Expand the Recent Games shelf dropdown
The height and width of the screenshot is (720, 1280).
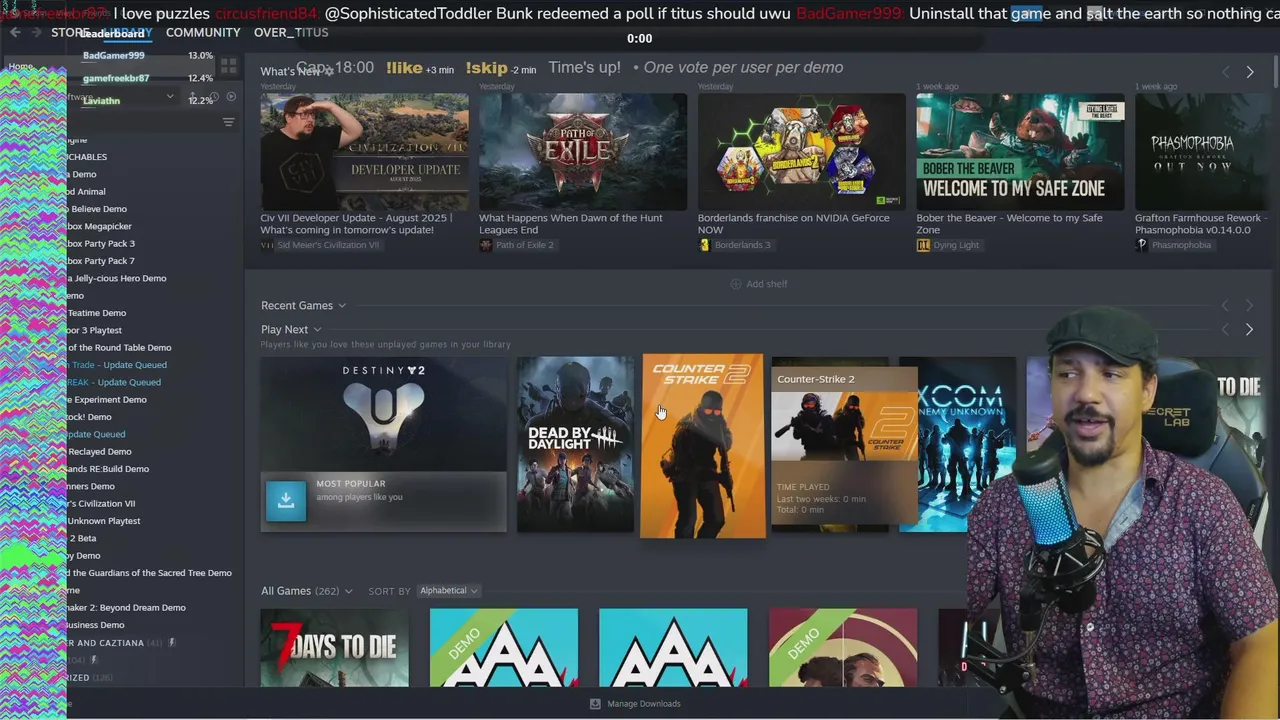coord(342,306)
